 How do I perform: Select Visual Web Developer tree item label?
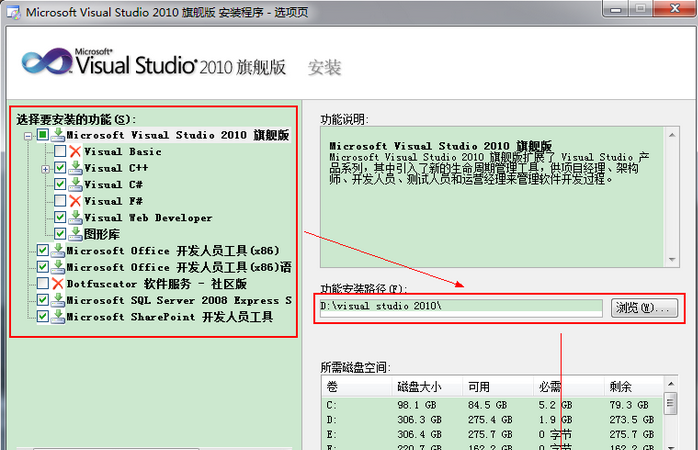click(148, 217)
